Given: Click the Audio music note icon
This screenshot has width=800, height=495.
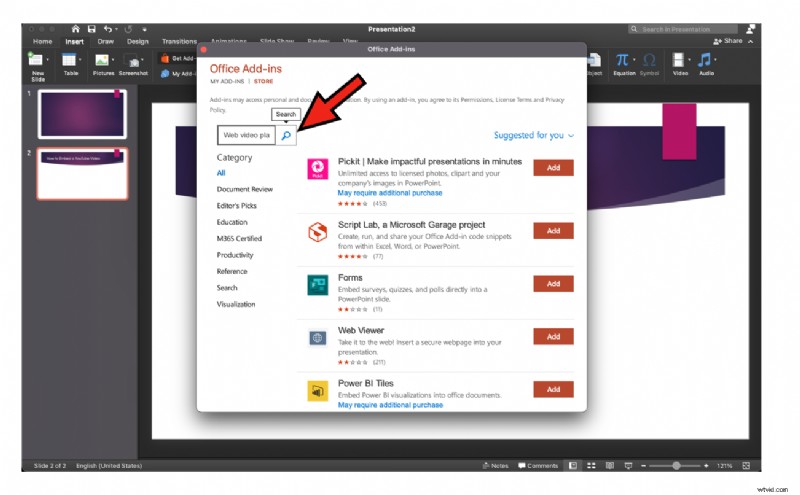Looking at the screenshot, I should [704, 60].
